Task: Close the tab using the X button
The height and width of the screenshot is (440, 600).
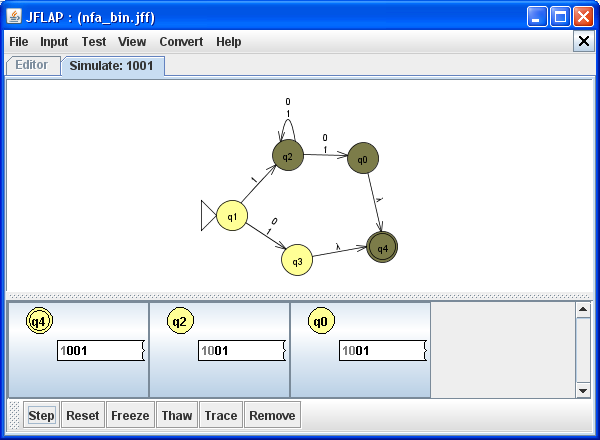Action: point(584,41)
